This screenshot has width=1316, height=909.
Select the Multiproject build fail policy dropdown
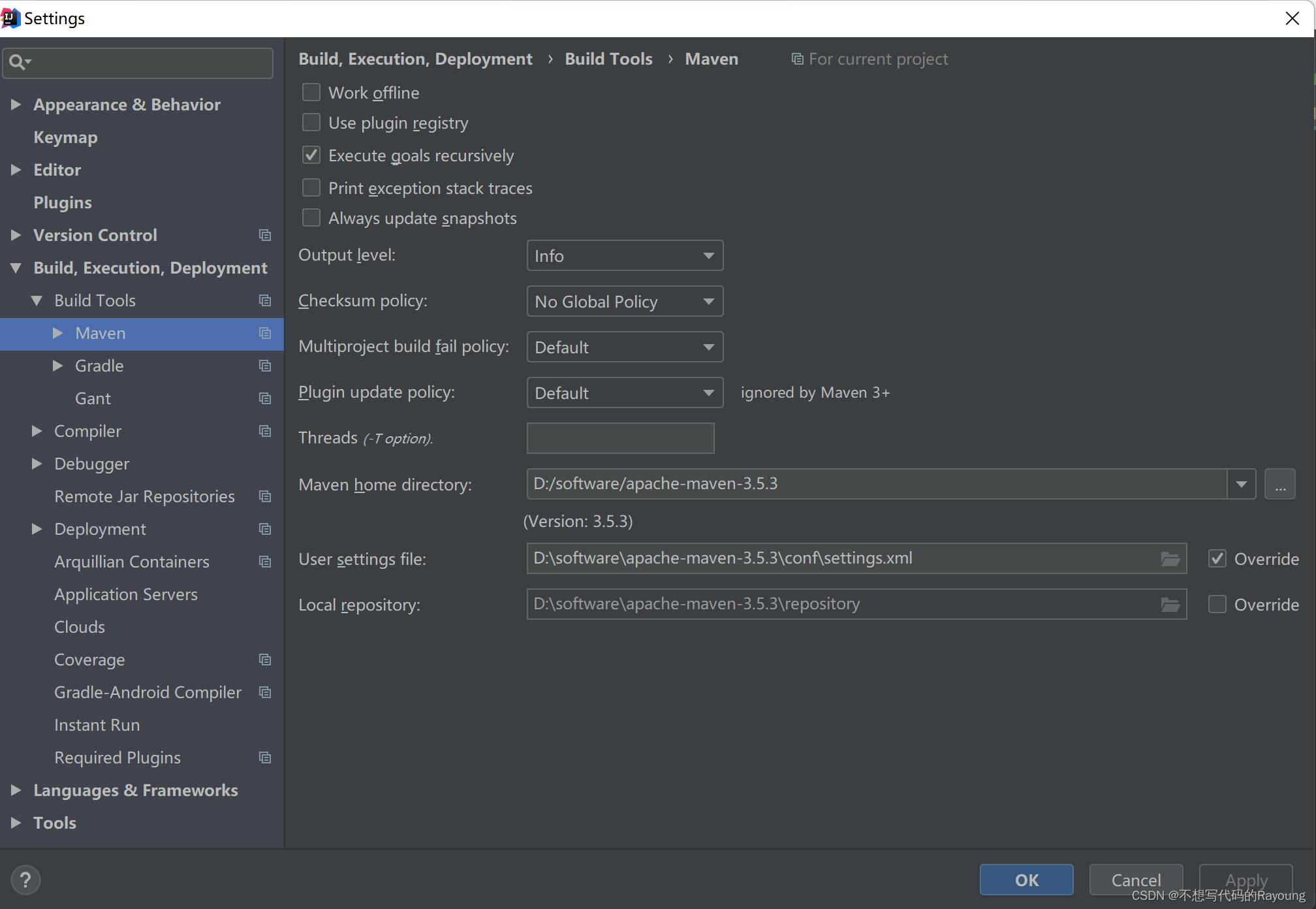point(621,346)
